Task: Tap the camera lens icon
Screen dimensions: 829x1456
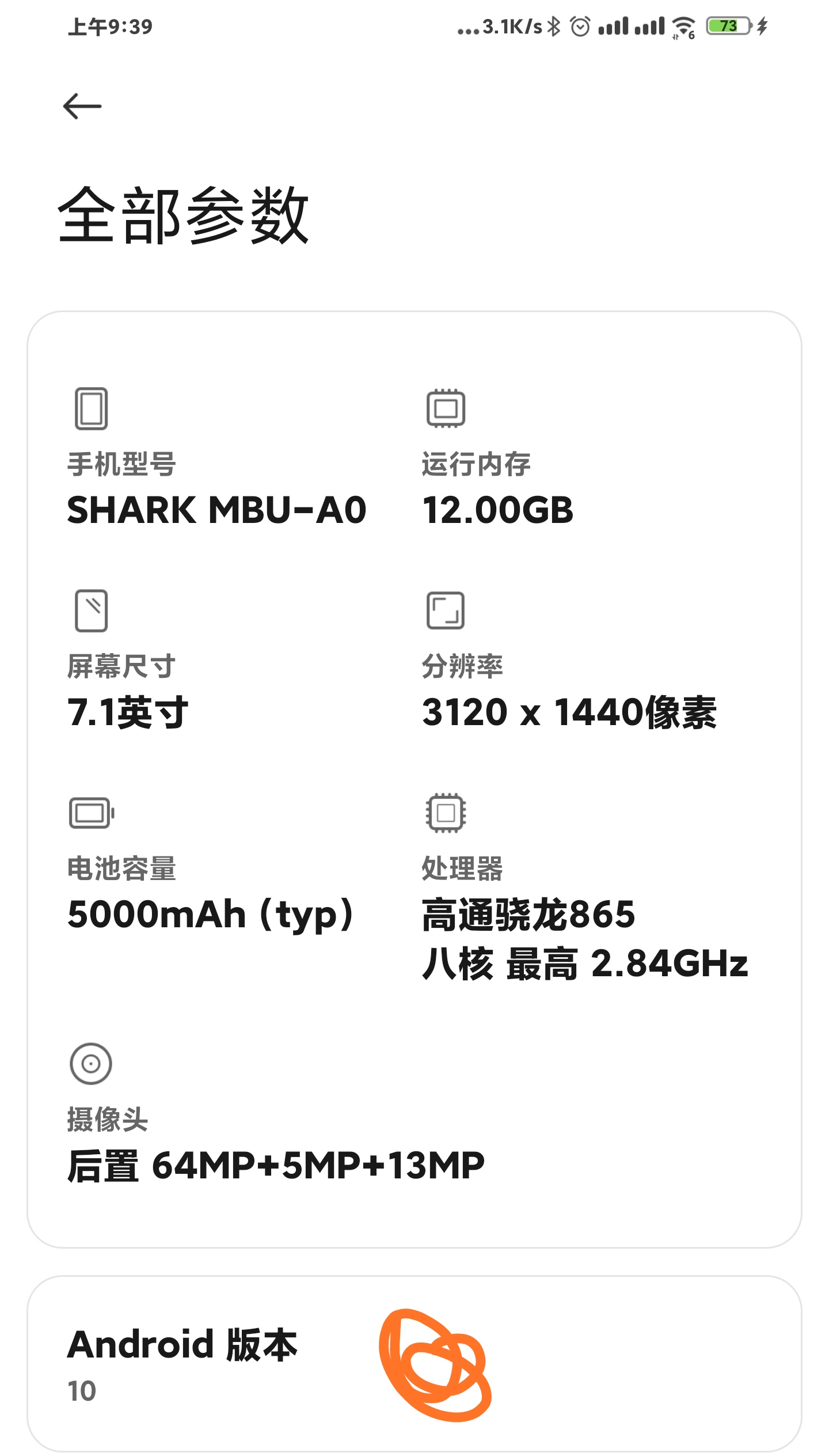Action: tap(91, 1064)
